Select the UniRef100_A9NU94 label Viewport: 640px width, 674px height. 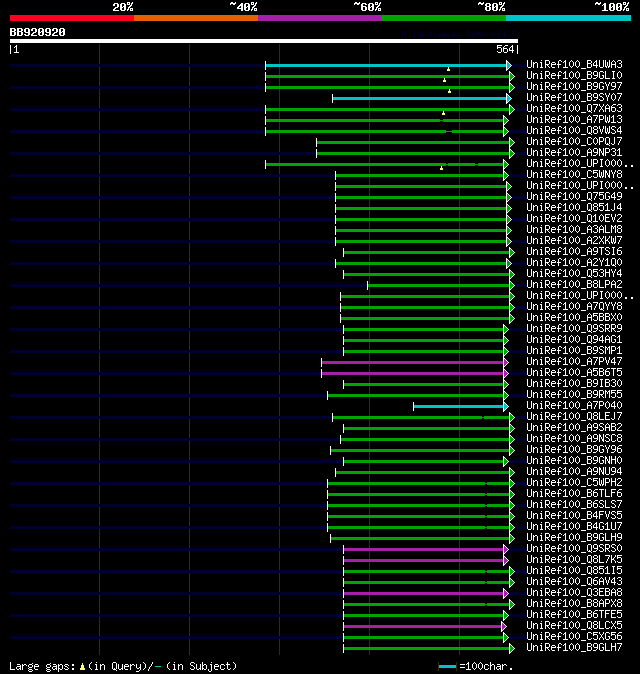[x=574, y=472]
